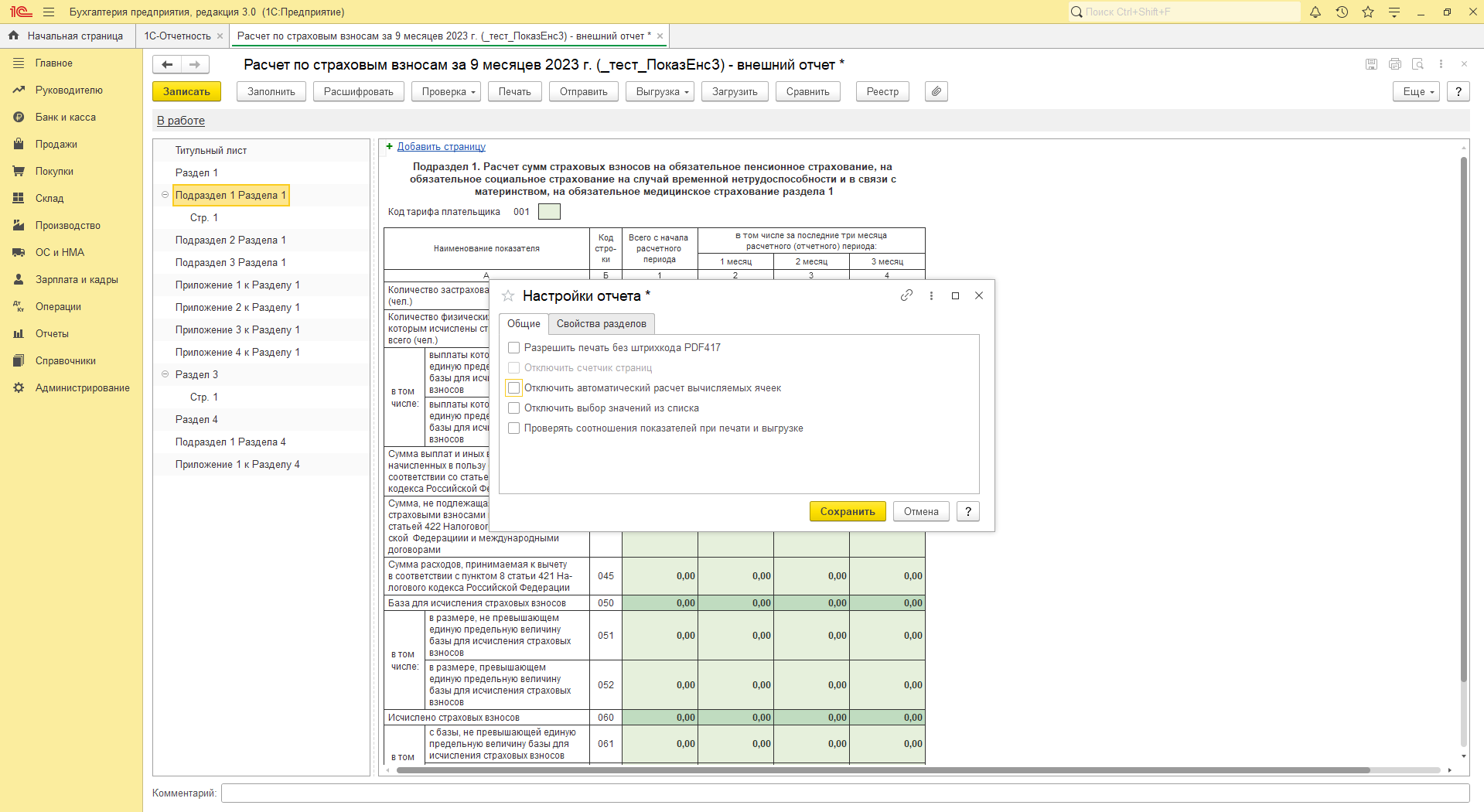1484x812 pixels.
Task: Check verify indicator ratios on print
Action: pyautogui.click(x=514, y=428)
